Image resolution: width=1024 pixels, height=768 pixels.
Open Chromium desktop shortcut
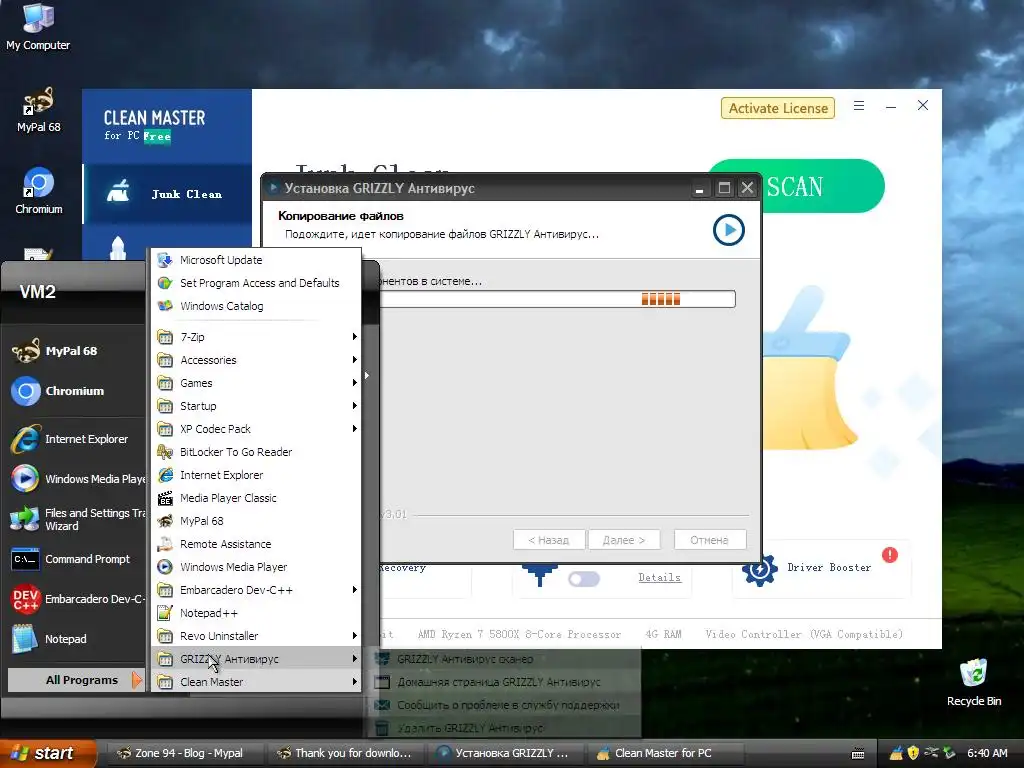39,191
